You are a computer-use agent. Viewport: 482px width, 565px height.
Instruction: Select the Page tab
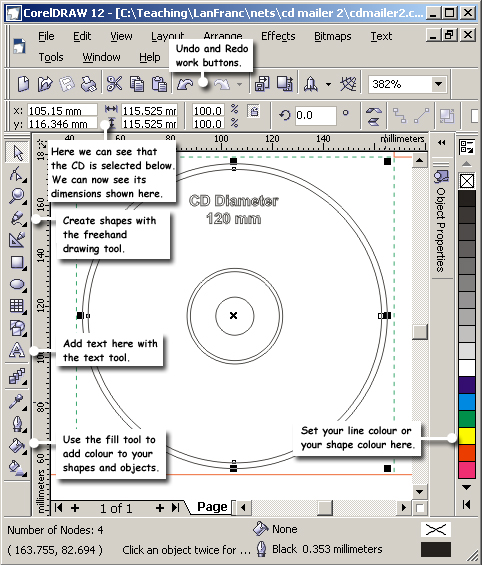tap(212, 507)
